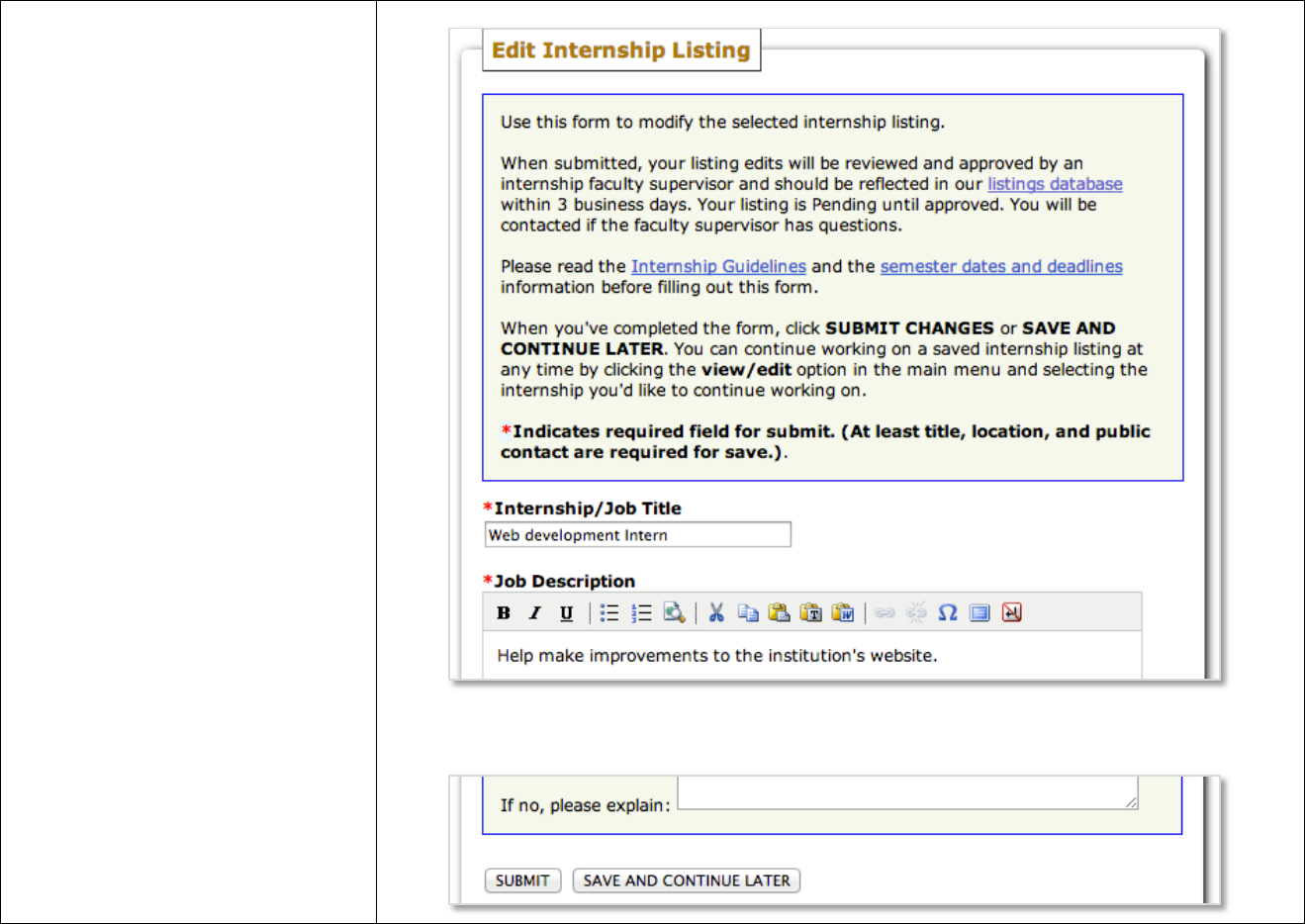Toggle bold formatting in Job Description editor
Viewport: 1305px width, 924px height.
tap(504, 613)
